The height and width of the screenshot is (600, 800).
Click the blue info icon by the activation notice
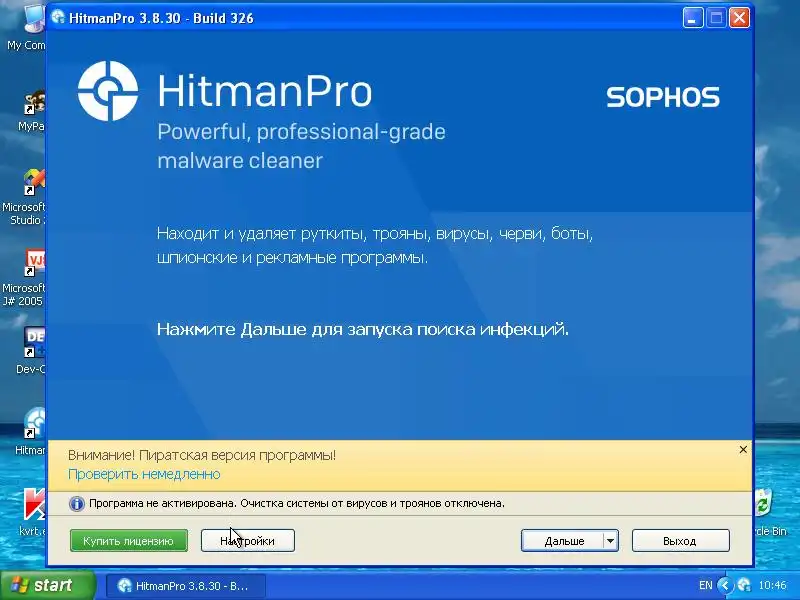point(77,504)
